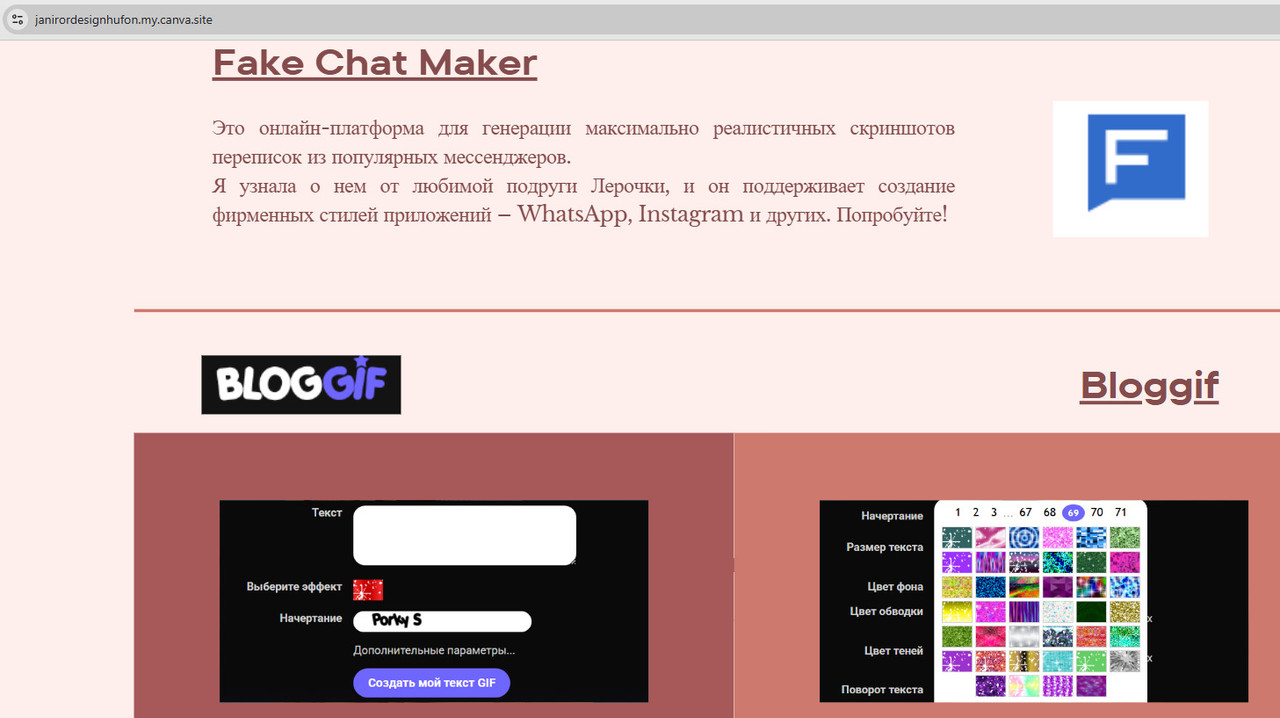The image size is (1280, 718).
Task: Go to page 67 of effects
Action: point(1025,512)
